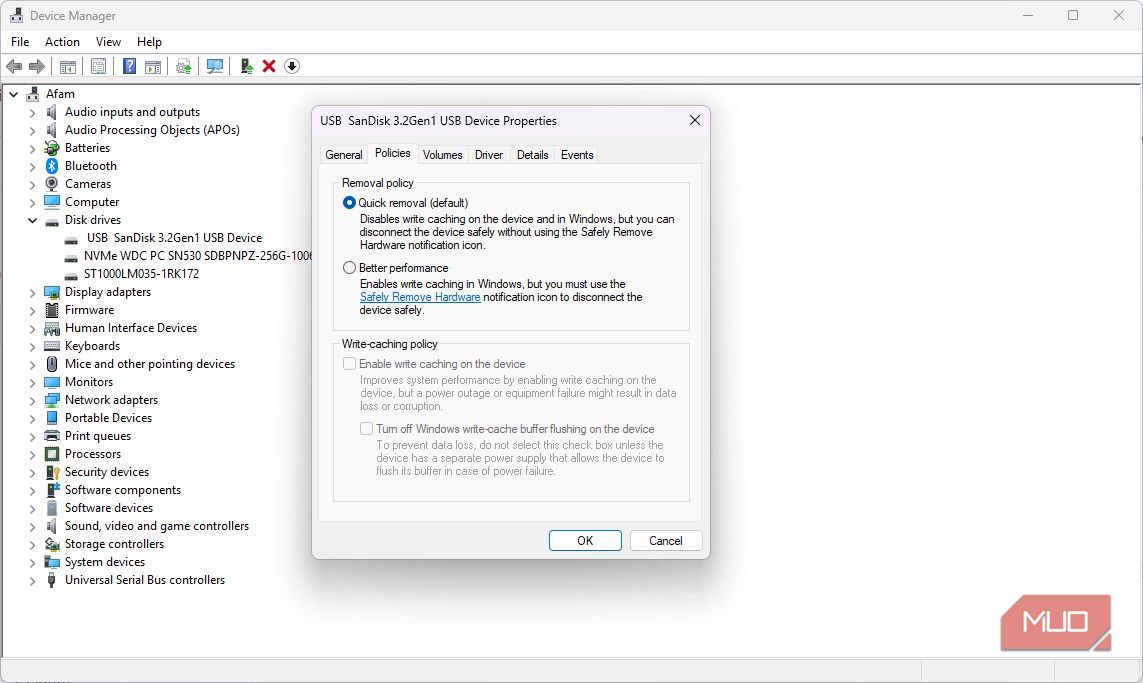Expand Sound, video and game controllers node
The image size is (1143, 683).
coord(32,526)
